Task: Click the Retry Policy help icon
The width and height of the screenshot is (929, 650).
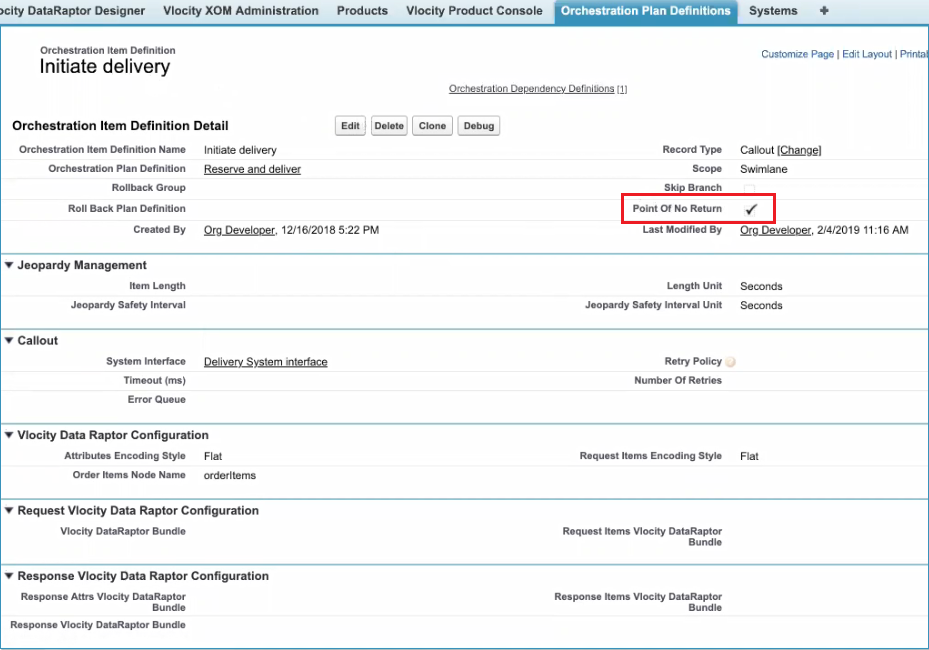Action: 731,362
